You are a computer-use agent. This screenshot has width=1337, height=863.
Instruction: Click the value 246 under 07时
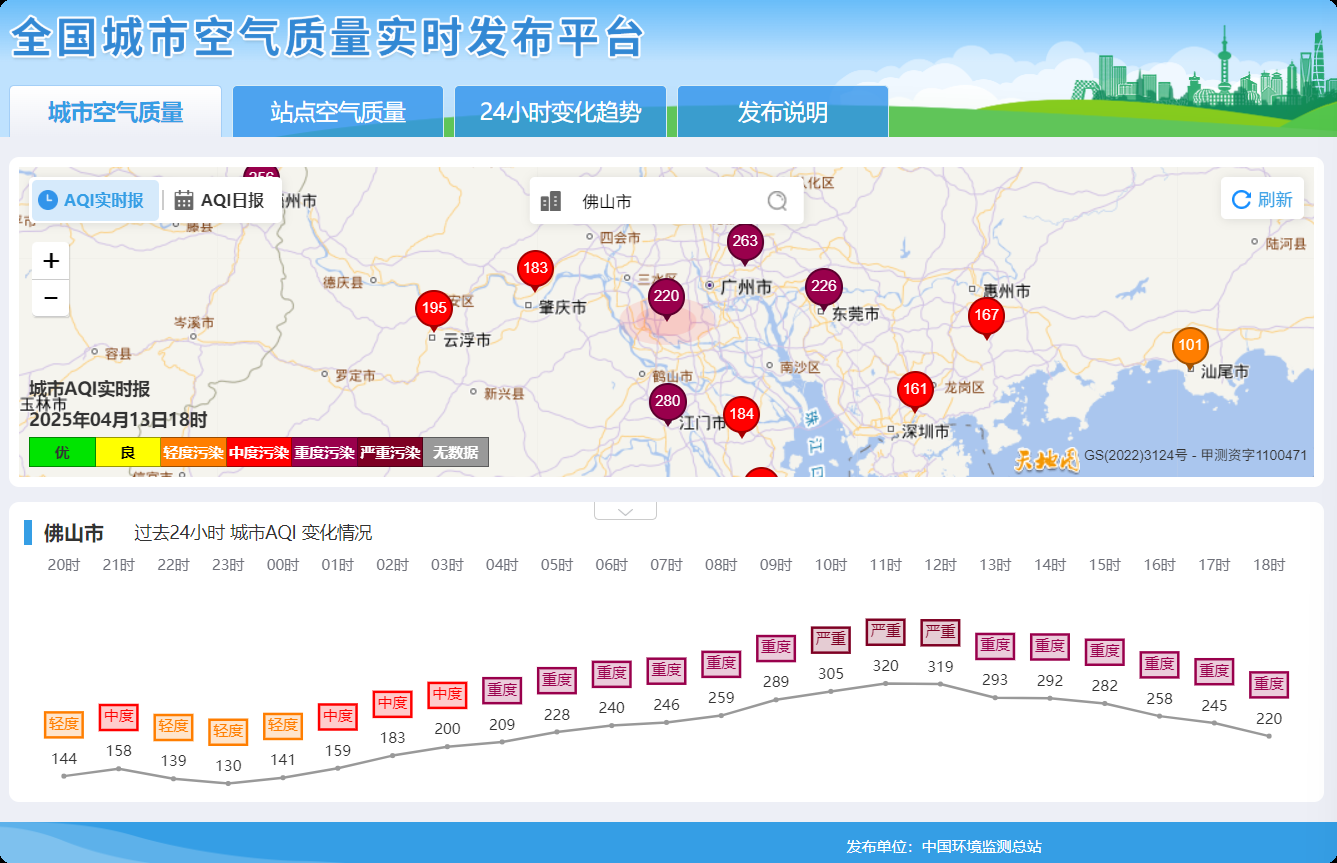[x=666, y=705]
